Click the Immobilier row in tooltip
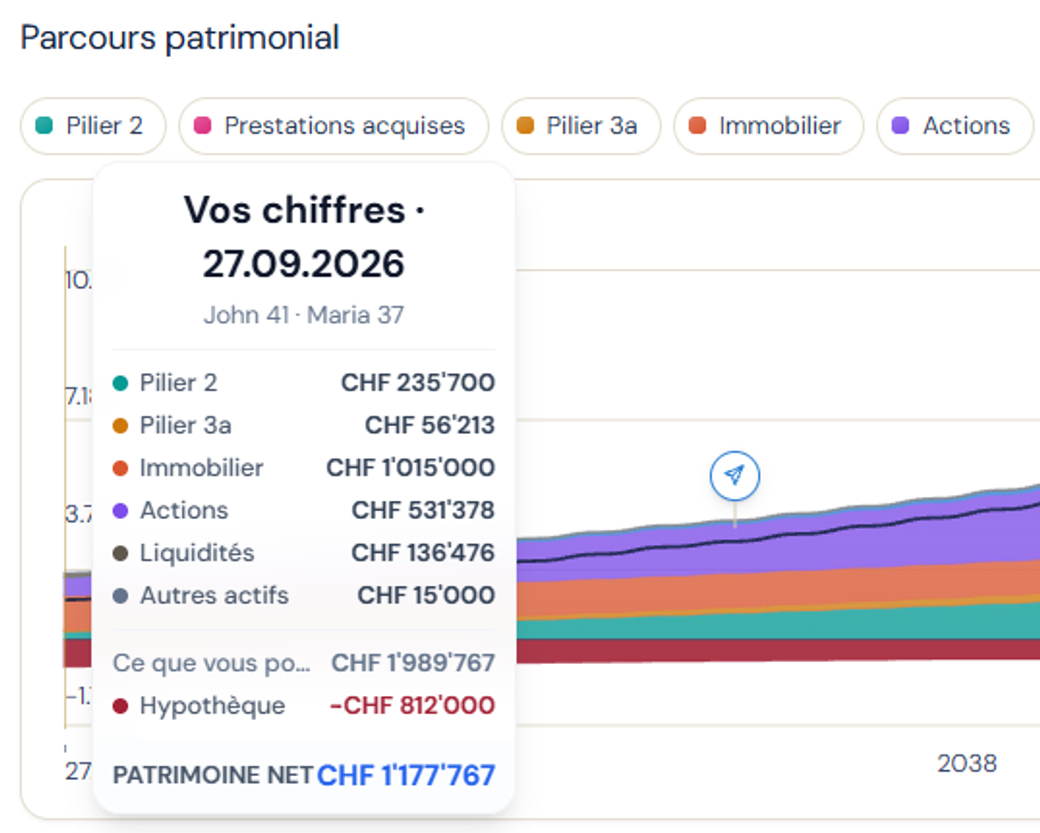Screen dimensions: 1040x833 point(304,468)
